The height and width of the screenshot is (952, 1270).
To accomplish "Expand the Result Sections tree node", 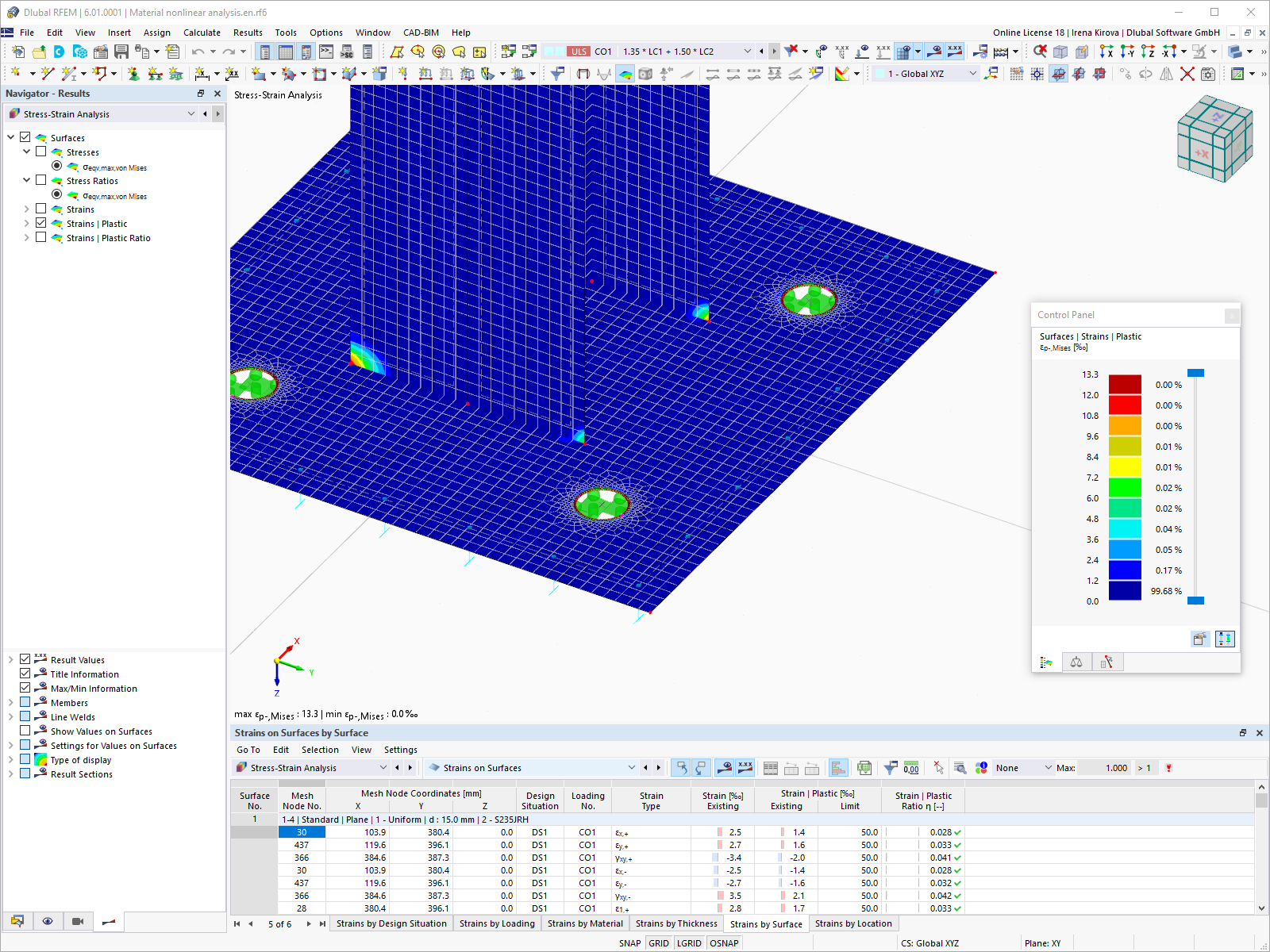I will pos(11,774).
